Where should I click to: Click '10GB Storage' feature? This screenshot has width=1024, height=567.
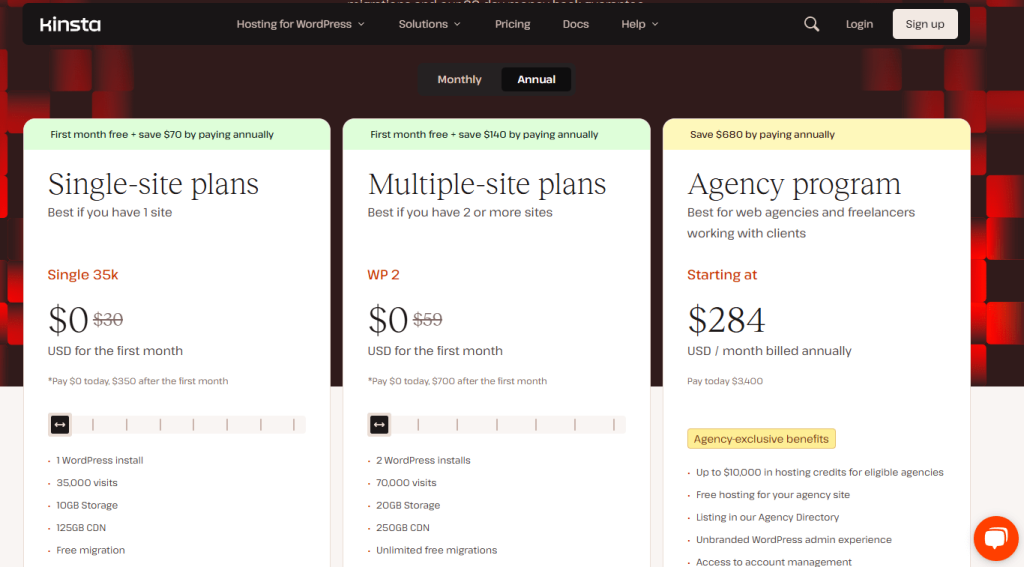click(87, 505)
